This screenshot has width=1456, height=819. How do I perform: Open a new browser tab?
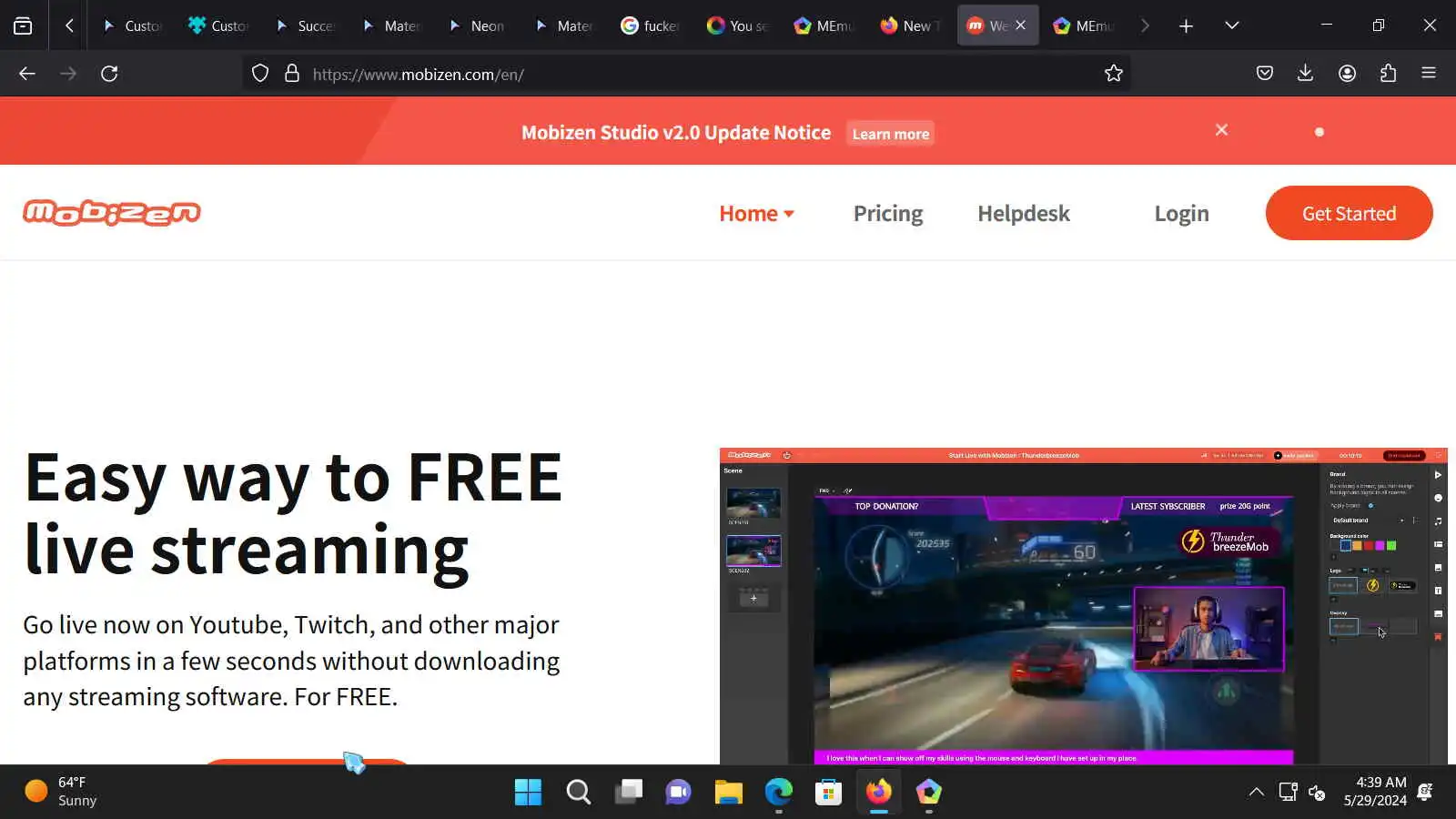pos(1186,25)
